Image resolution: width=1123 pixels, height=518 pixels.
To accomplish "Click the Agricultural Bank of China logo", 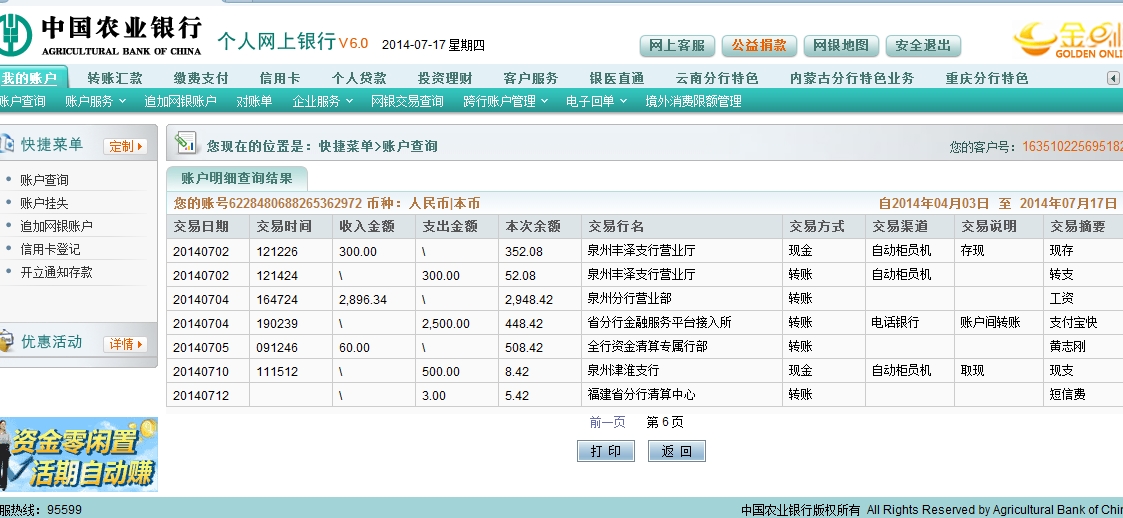I will coord(18,32).
